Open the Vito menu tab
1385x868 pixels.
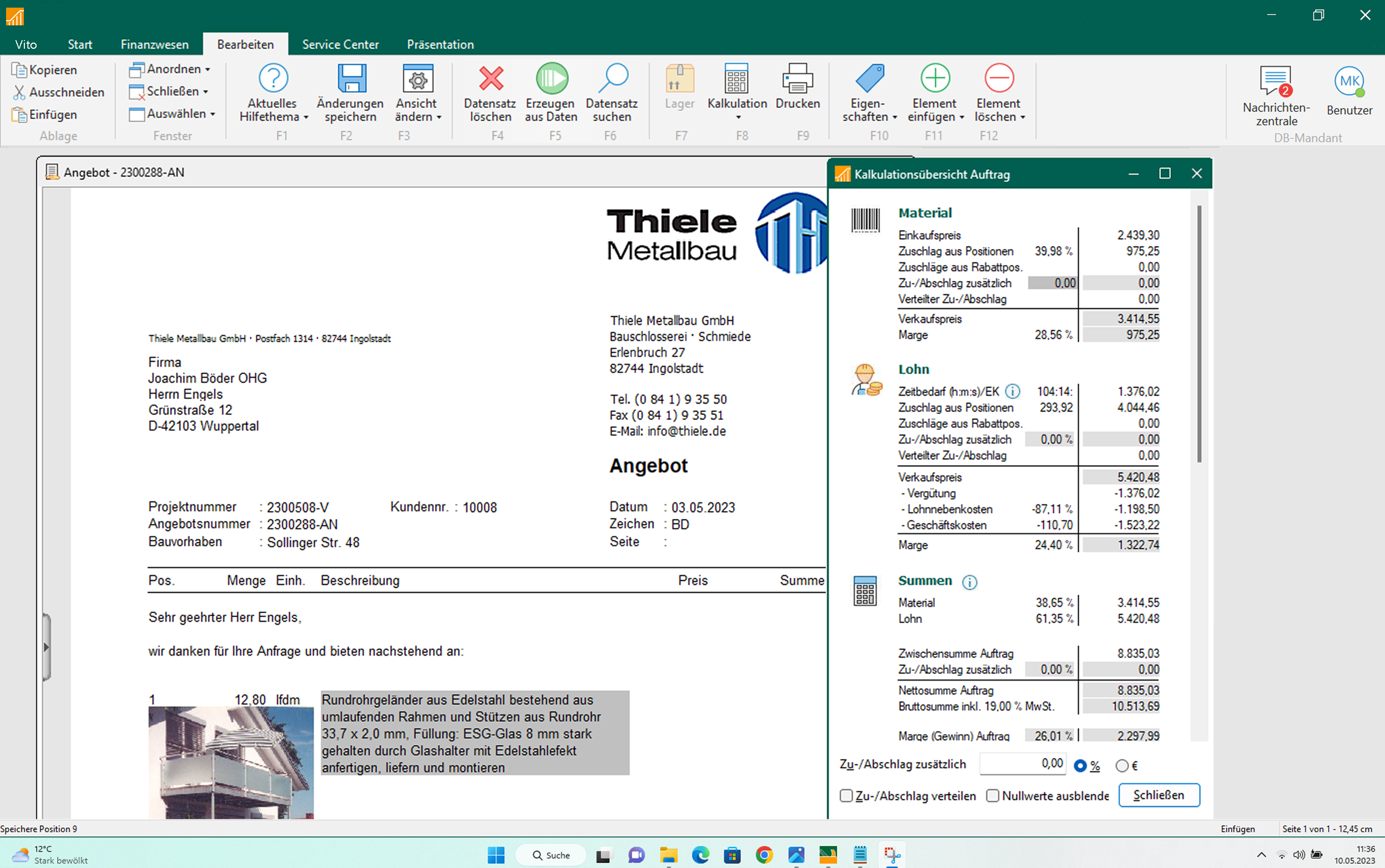[x=26, y=44]
